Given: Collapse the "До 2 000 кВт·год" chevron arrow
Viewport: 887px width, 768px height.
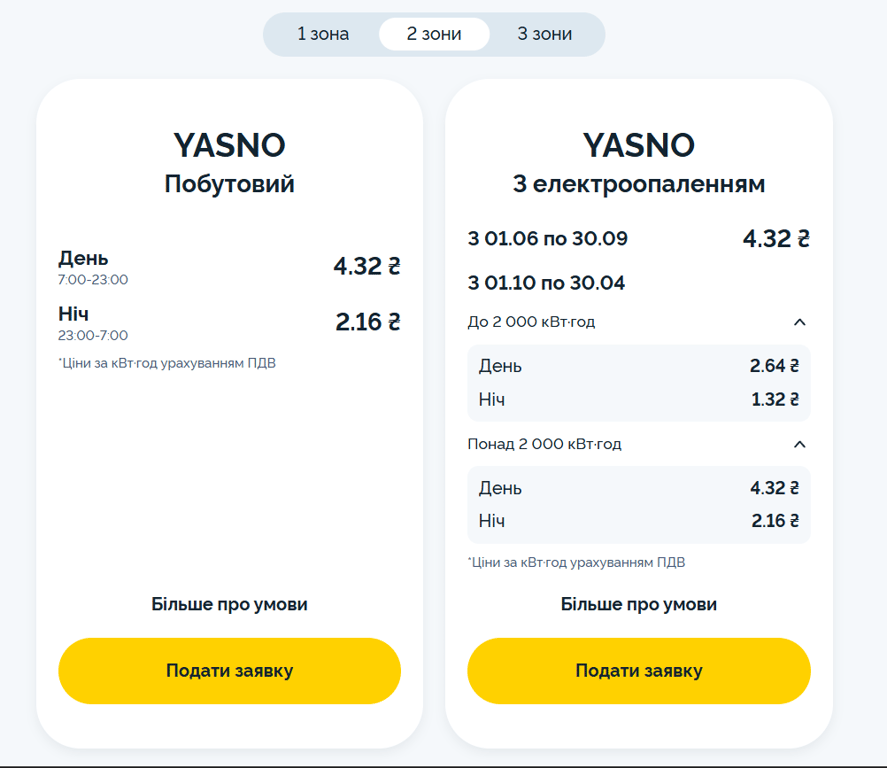Looking at the screenshot, I should pyautogui.click(x=799, y=322).
